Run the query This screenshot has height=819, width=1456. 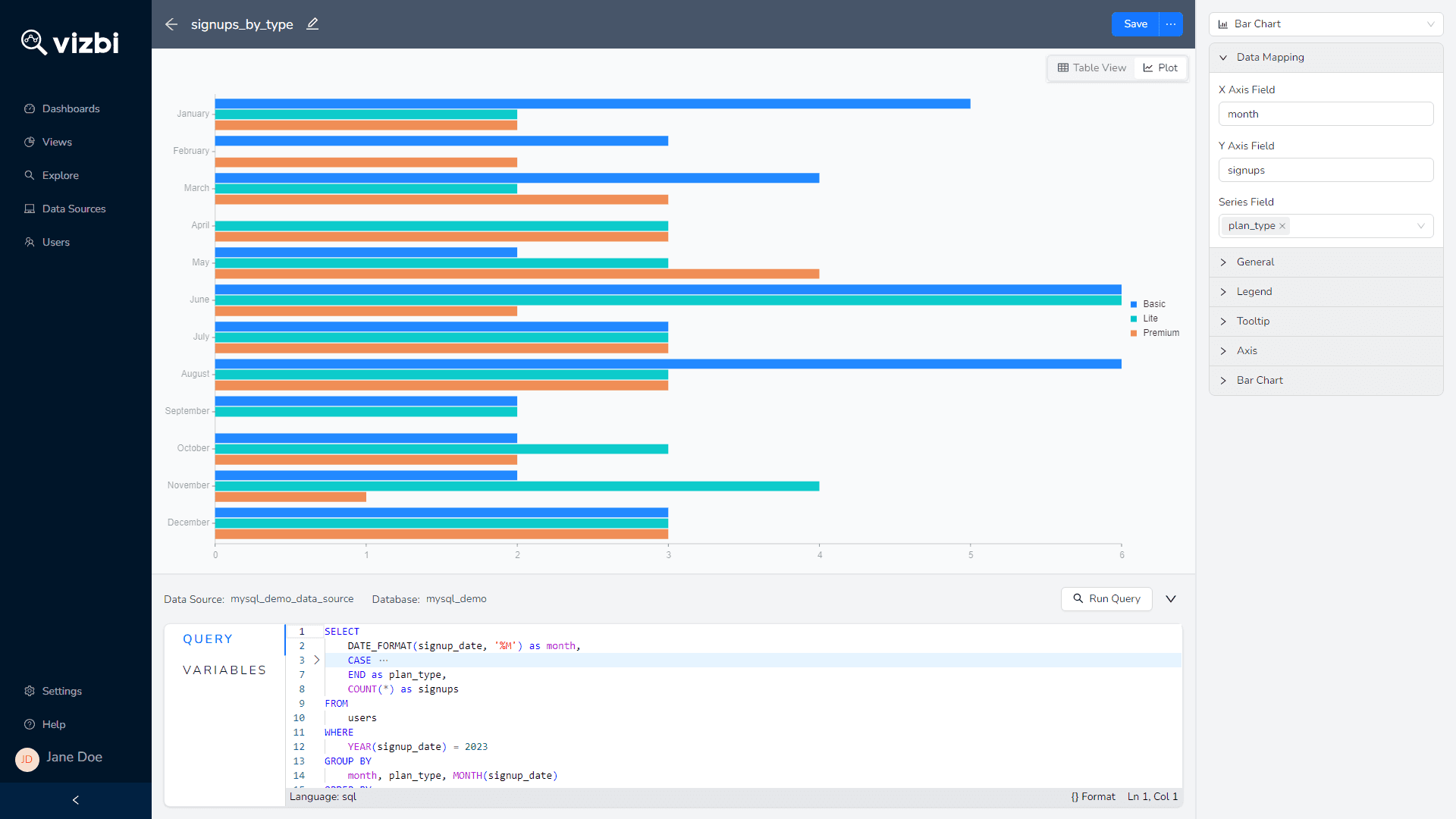click(x=1106, y=599)
